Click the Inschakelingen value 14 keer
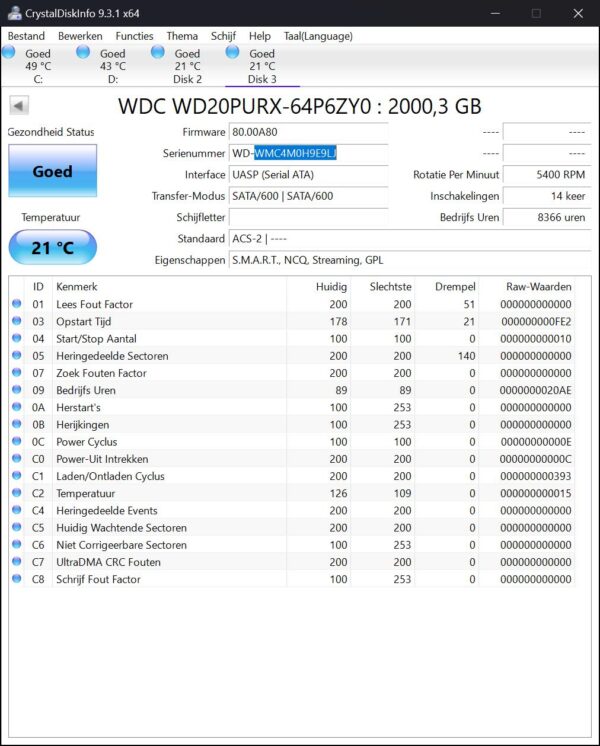Image resolution: width=600 pixels, height=746 pixels. [547, 196]
